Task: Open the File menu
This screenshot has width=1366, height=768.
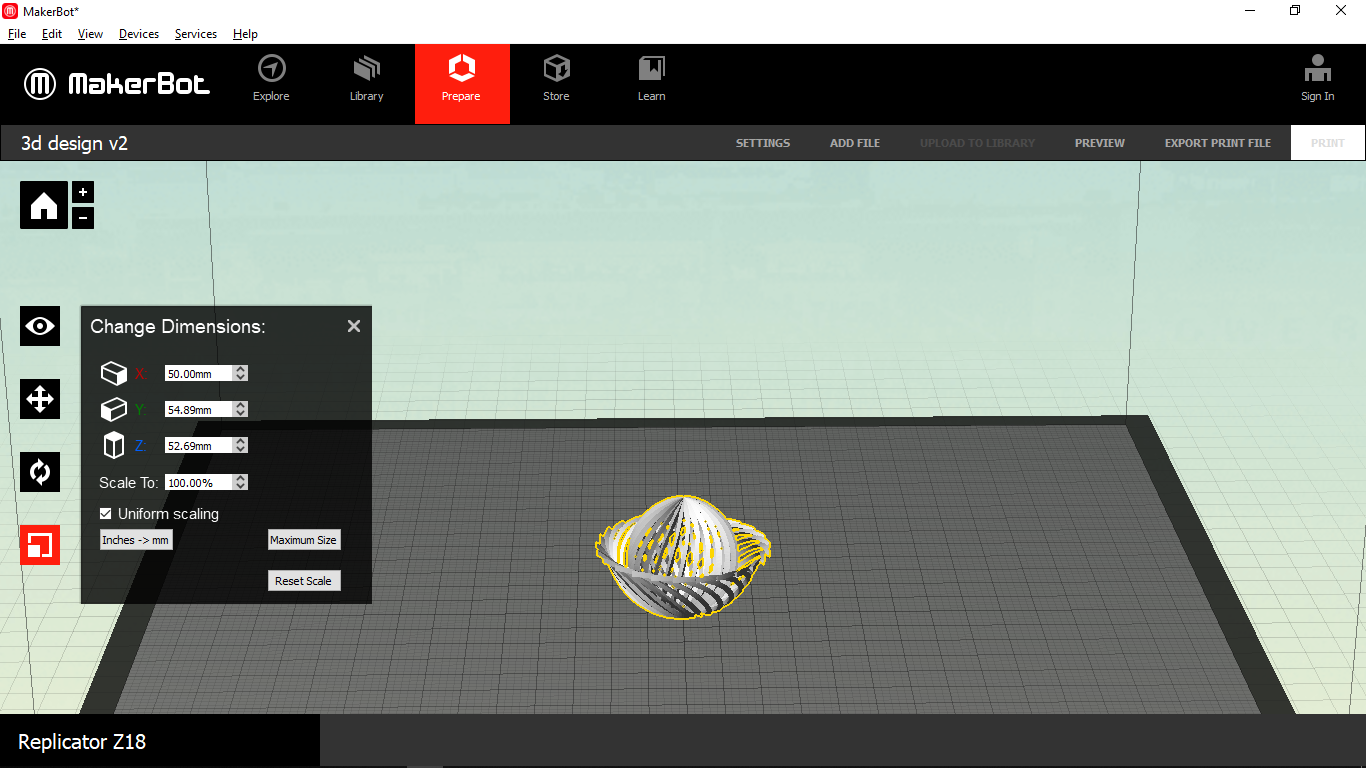Action: tap(17, 34)
